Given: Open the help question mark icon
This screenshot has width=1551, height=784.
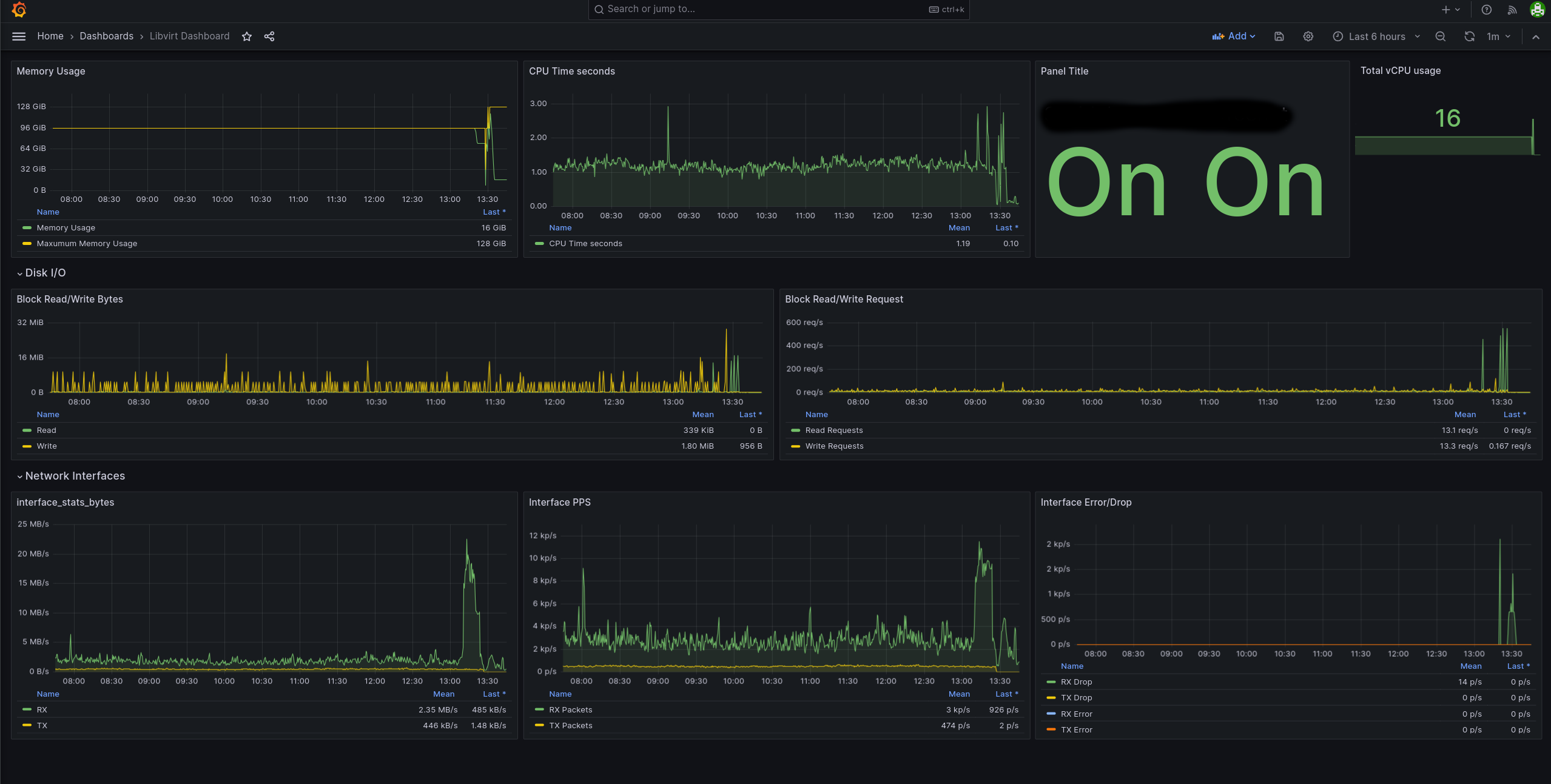Looking at the screenshot, I should click(x=1487, y=10).
